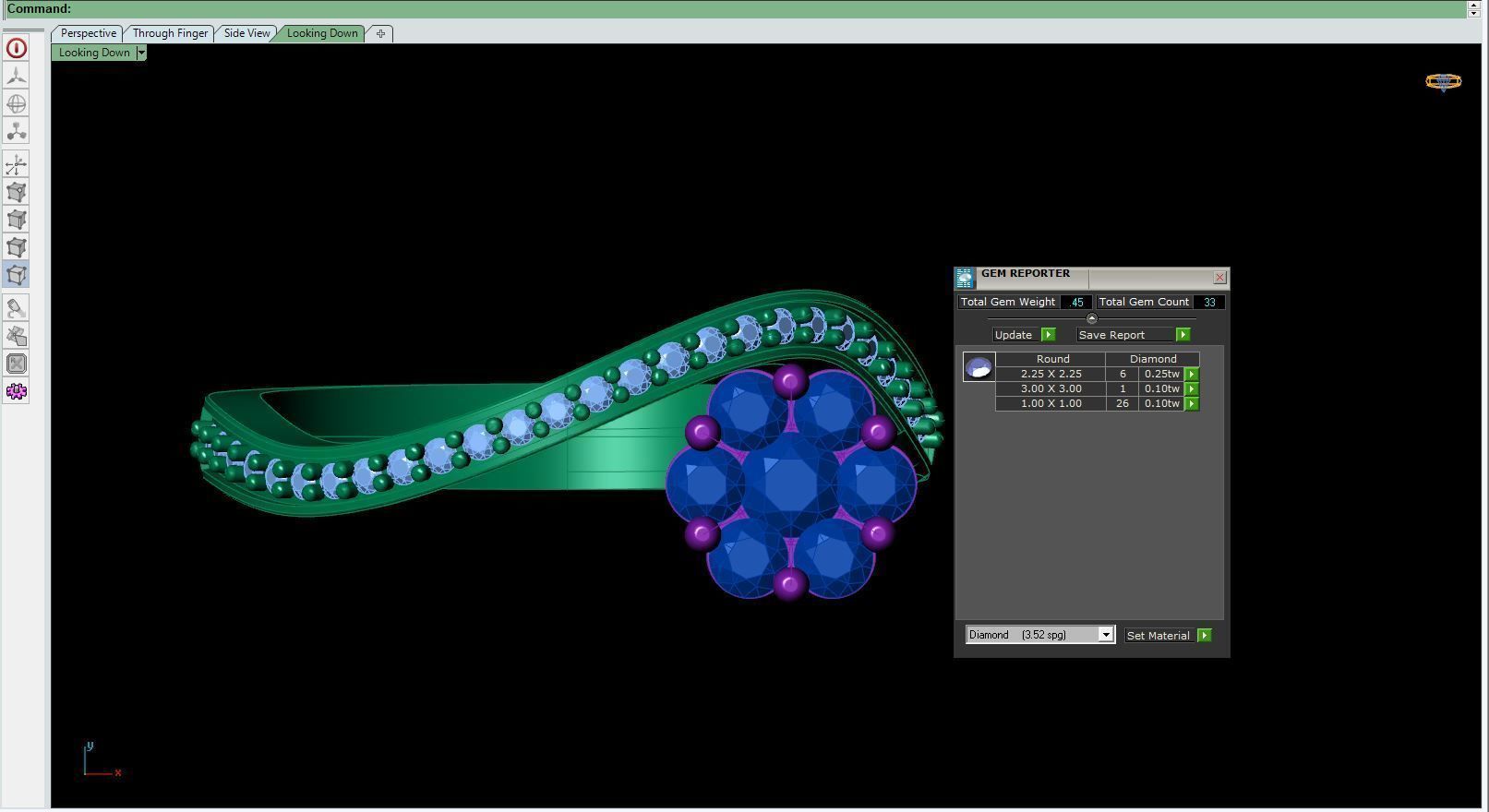Click the Round column header

click(x=1052, y=359)
